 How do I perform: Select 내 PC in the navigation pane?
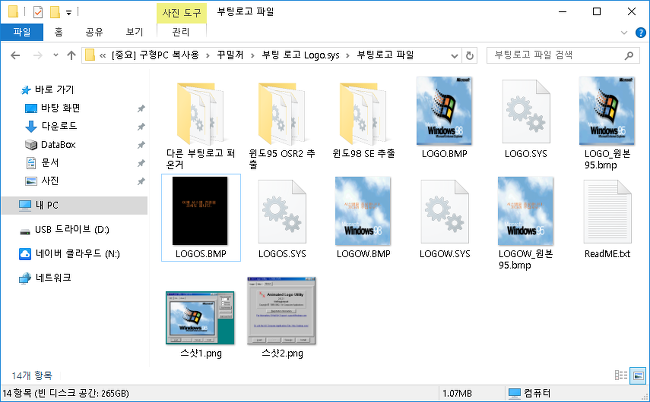(75, 205)
